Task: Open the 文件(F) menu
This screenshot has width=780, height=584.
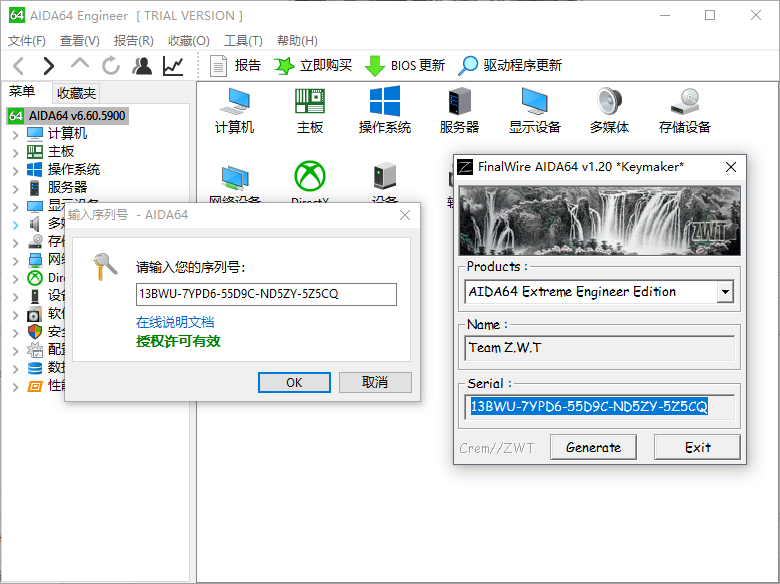Action: point(27,41)
